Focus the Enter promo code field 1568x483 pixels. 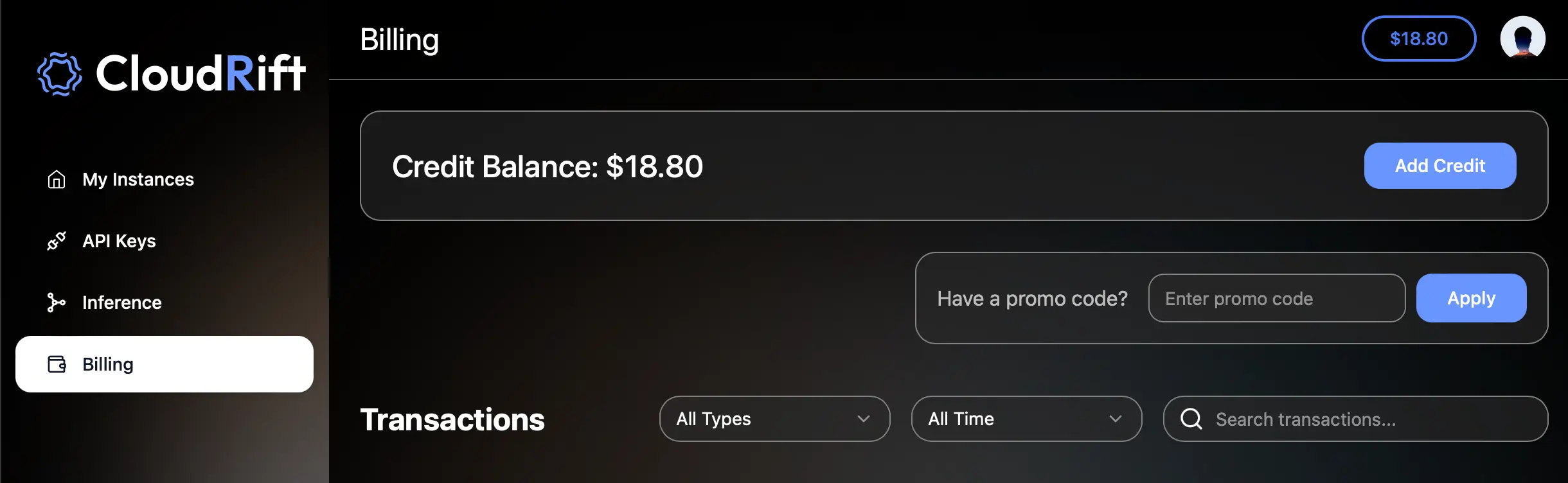pyautogui.click(x=1276, y=298)
